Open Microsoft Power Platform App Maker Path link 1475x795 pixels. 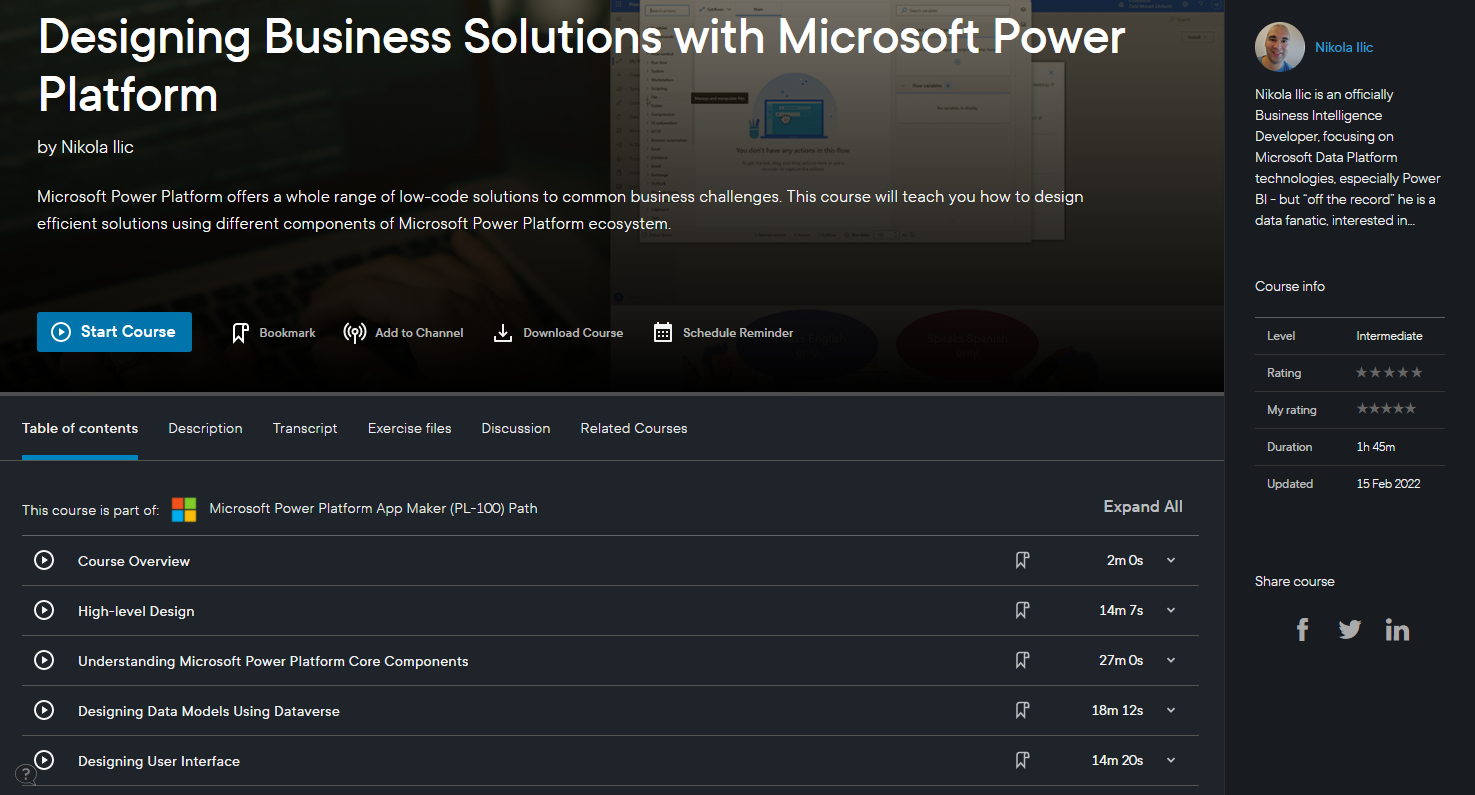tap(373, 508)
